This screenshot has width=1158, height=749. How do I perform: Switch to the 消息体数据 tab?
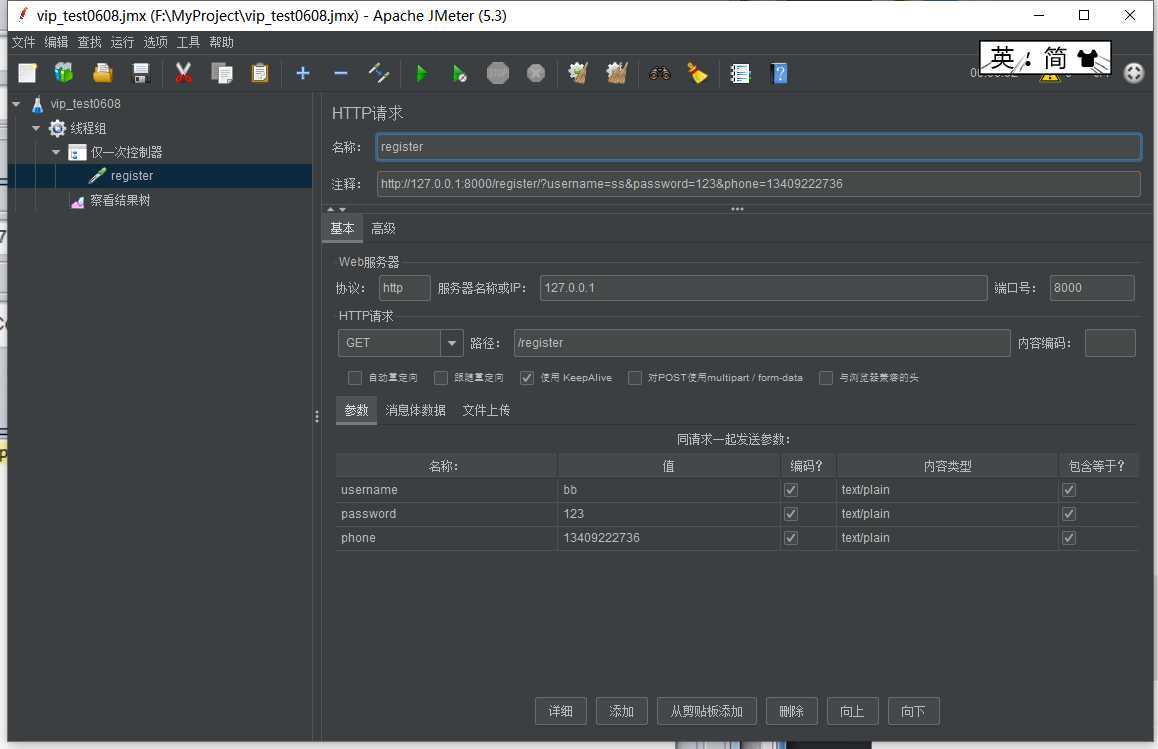click(415, 410)
